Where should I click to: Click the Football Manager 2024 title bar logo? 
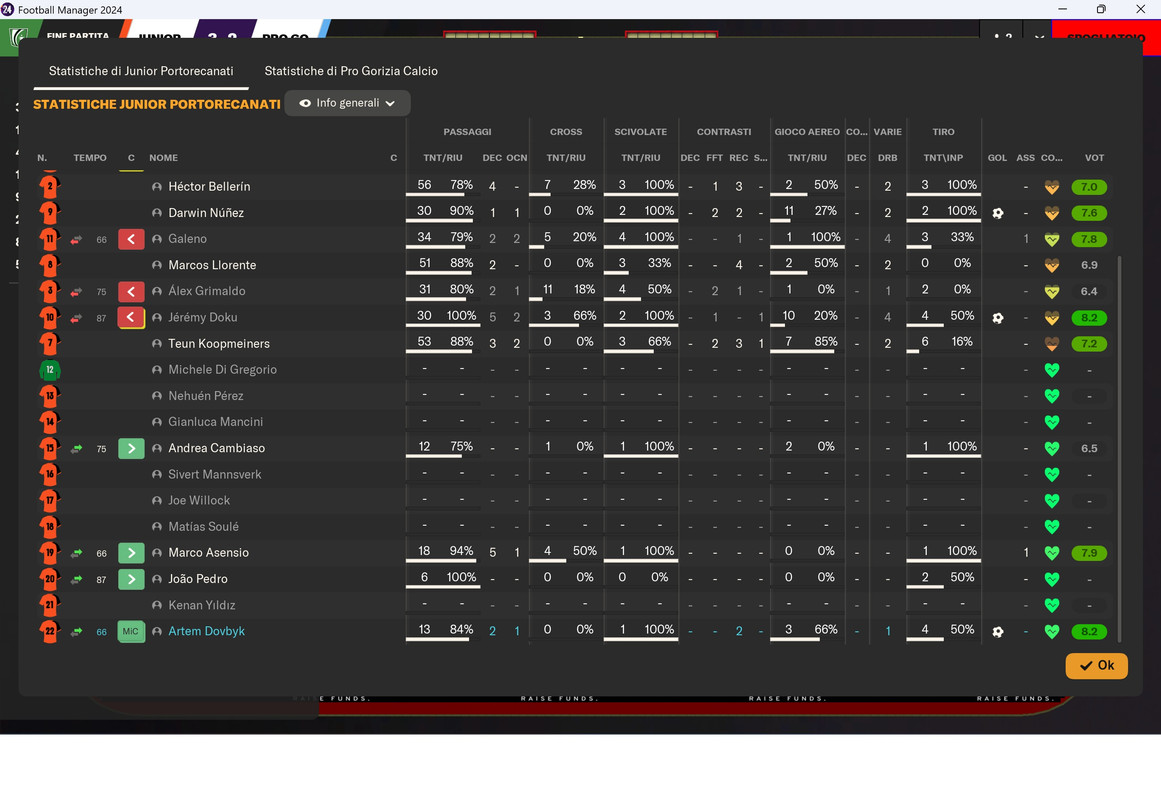(x=8, y=9)
